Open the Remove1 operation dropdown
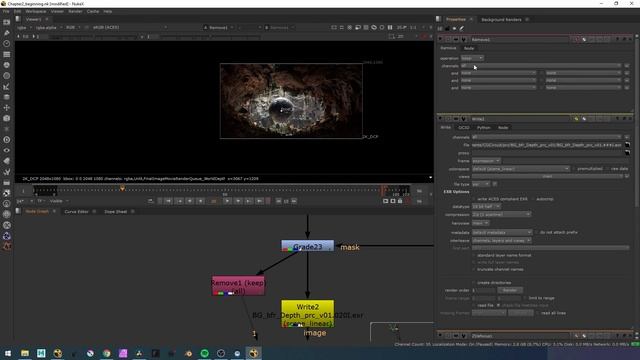This screenshot has height=360, width=640. coord(472,58)
